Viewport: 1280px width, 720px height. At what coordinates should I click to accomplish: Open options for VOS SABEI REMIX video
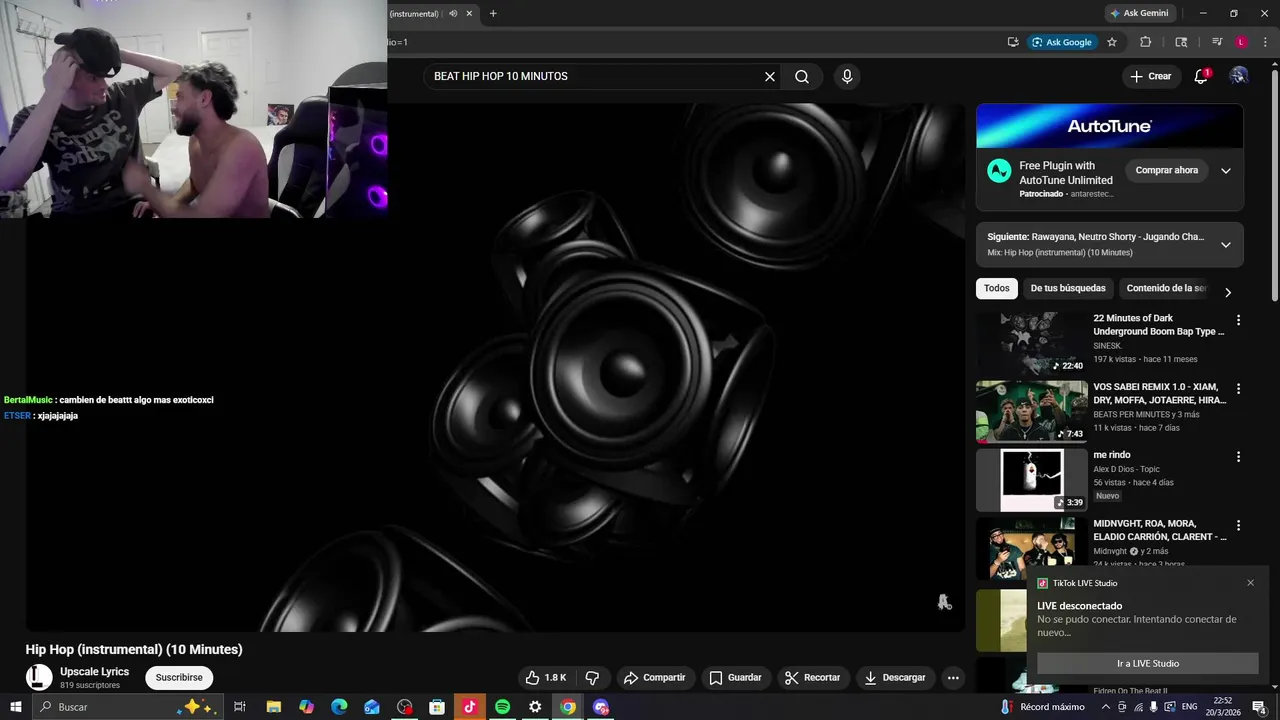(x=1238, y=388)
